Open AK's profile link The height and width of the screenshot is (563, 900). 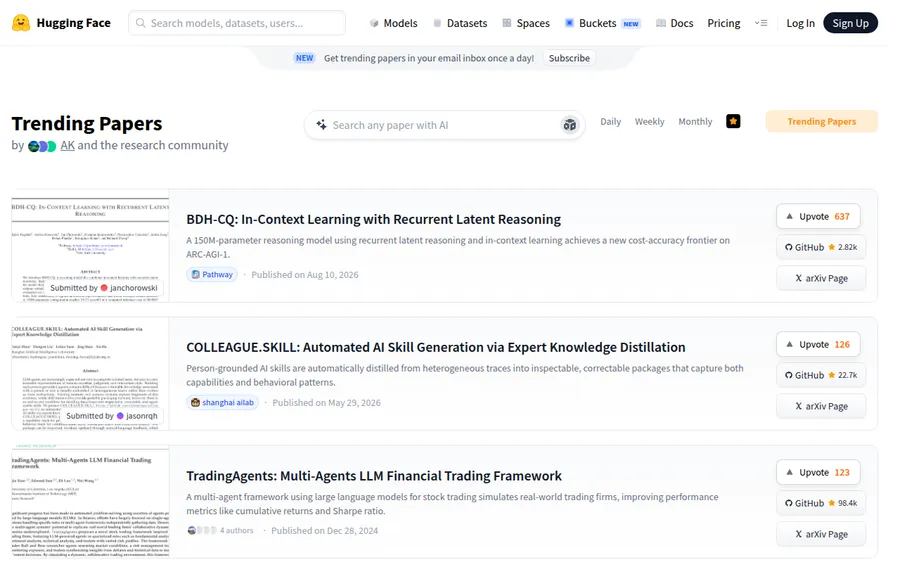pyautogui.click(x=67, y=145)
